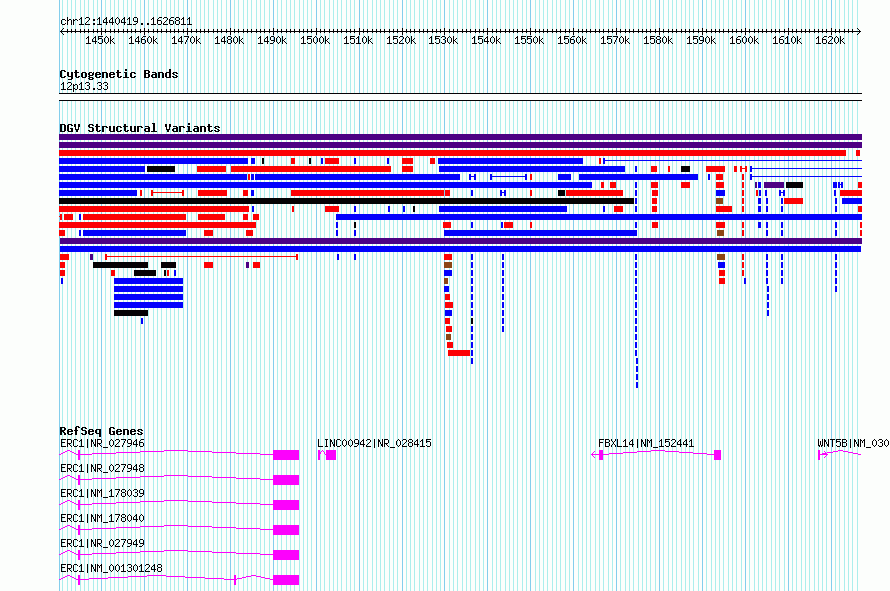This screenshot has width=890, height=591.
Task: Click the 1560k ruler tick label
Action: tap(572, 41)
